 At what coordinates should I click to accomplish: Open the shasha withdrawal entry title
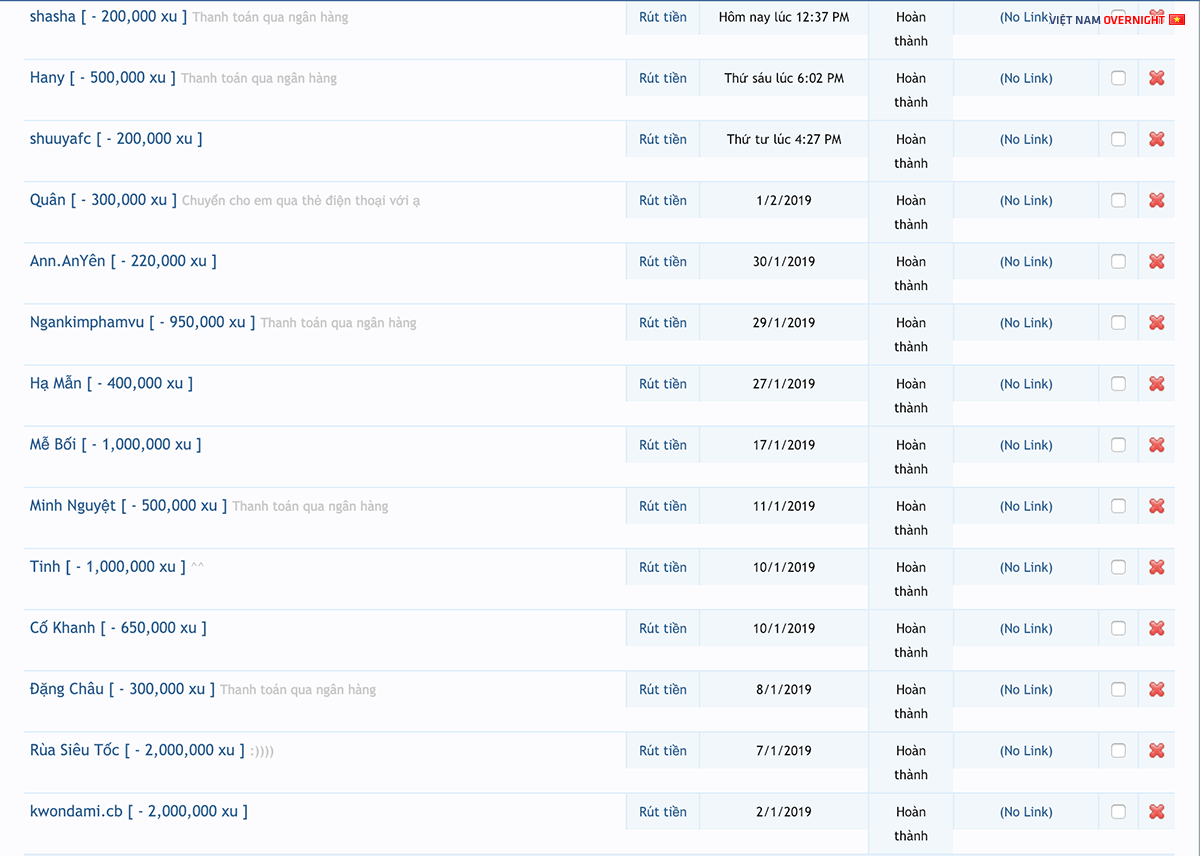click(108, 17)
